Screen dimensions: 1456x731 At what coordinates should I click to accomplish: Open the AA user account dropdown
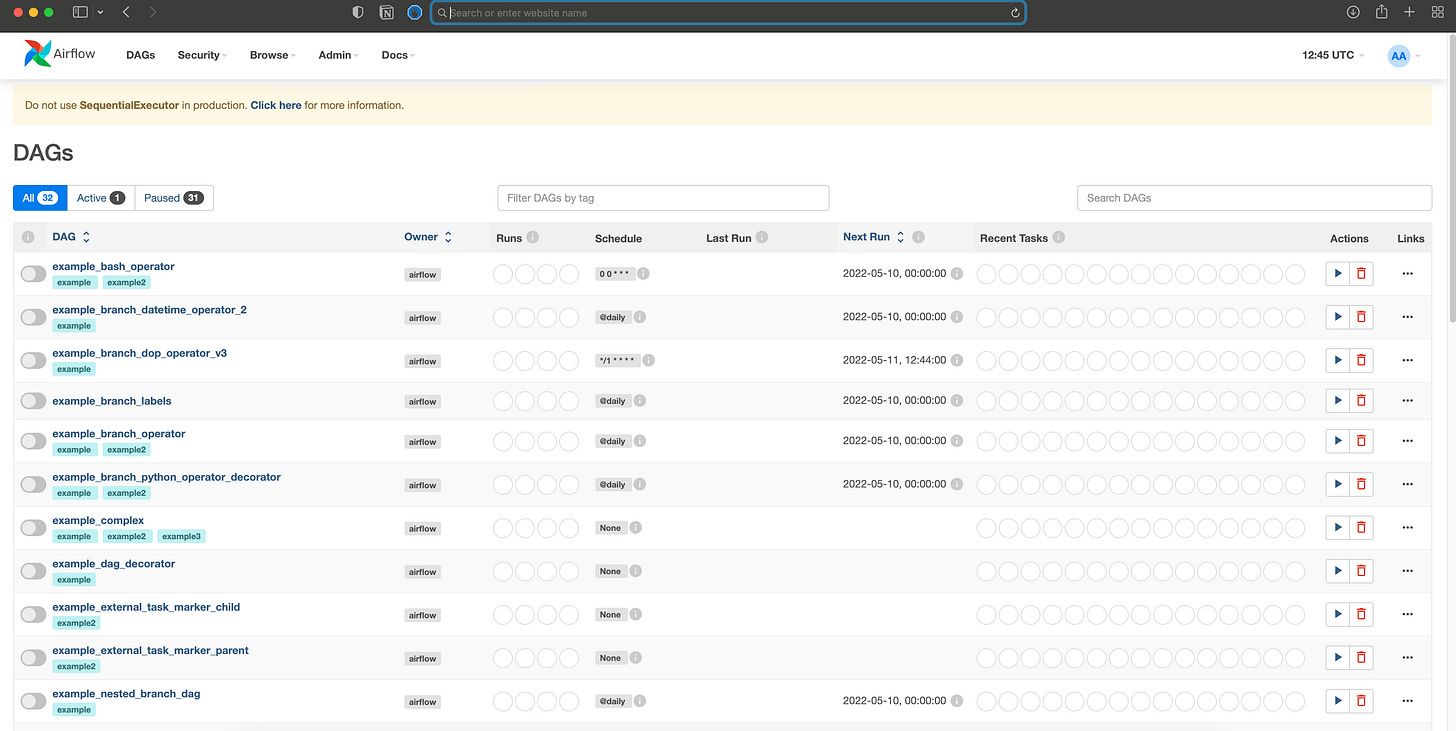1399,56
